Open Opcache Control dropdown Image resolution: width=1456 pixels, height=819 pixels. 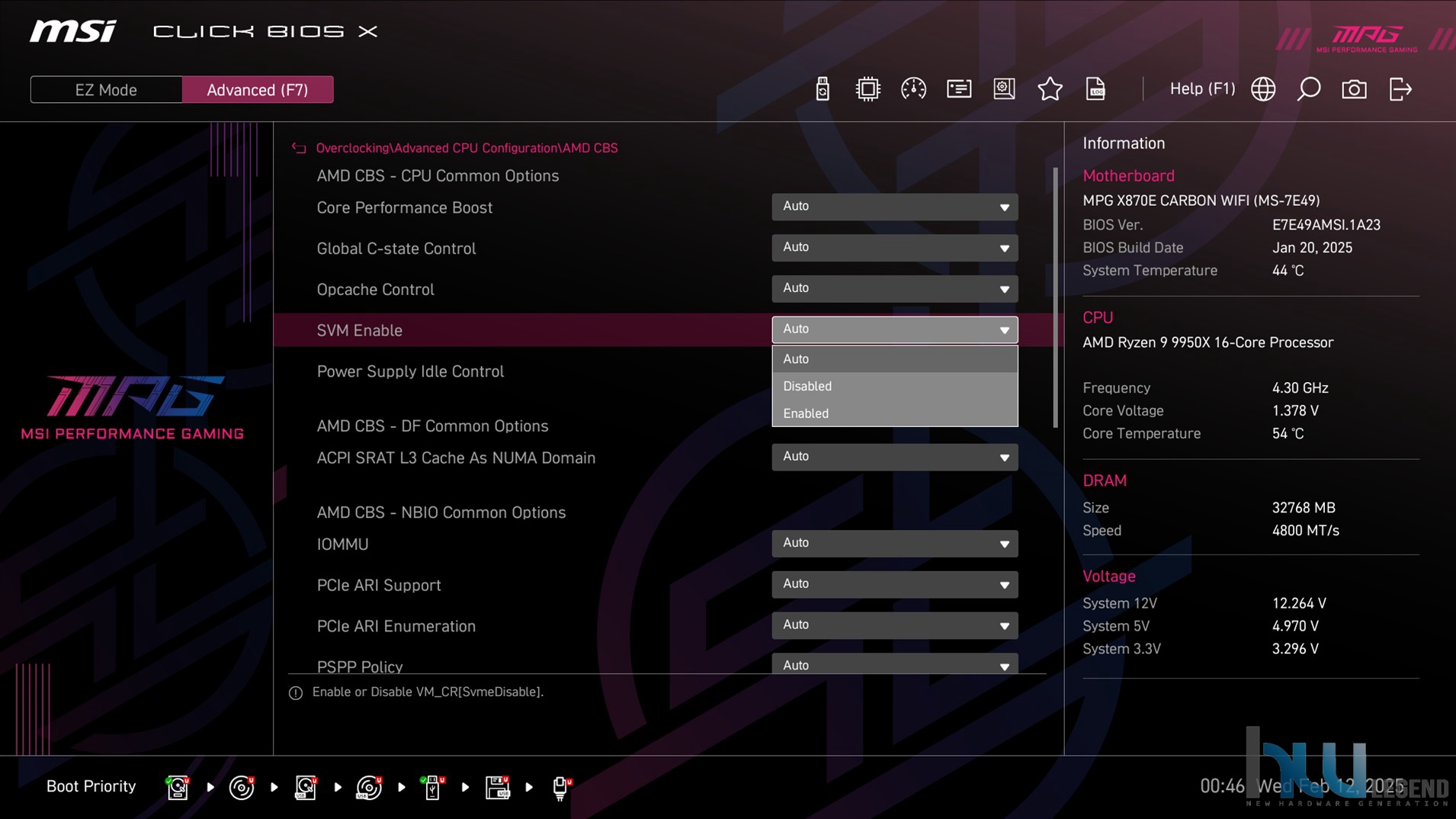(894, 288)
